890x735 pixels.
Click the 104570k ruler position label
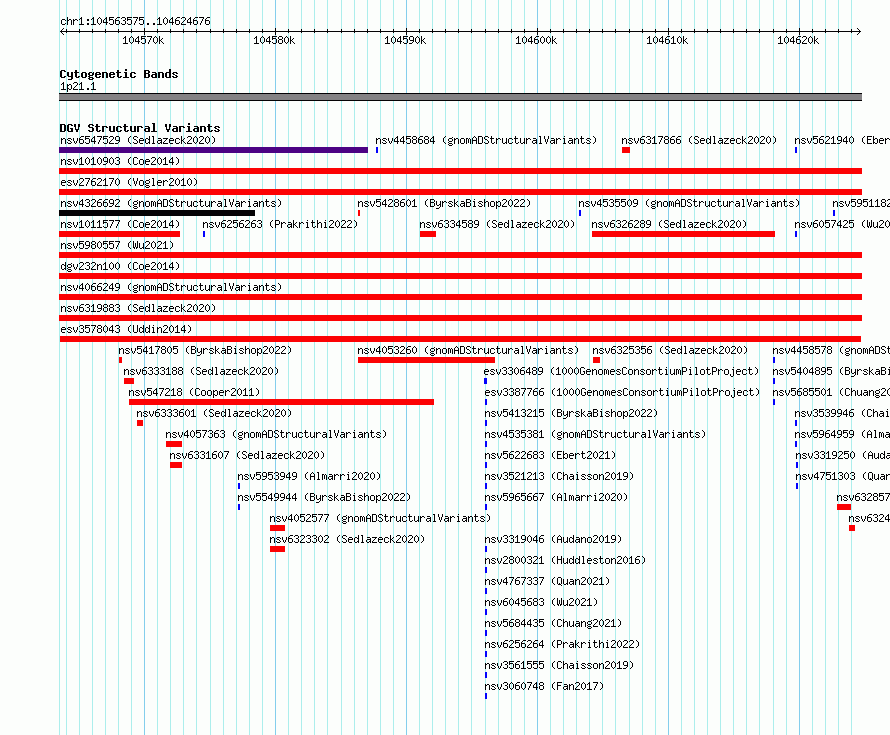point(143,40)
